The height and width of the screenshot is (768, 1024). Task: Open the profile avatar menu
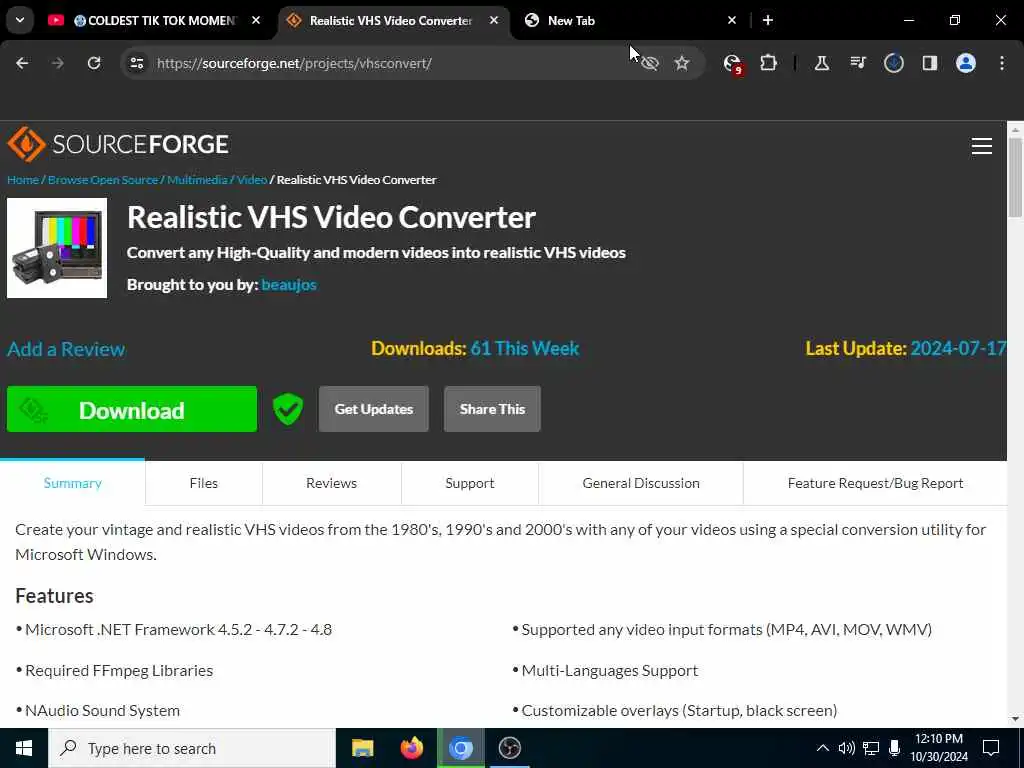click(x=966, y=63)
